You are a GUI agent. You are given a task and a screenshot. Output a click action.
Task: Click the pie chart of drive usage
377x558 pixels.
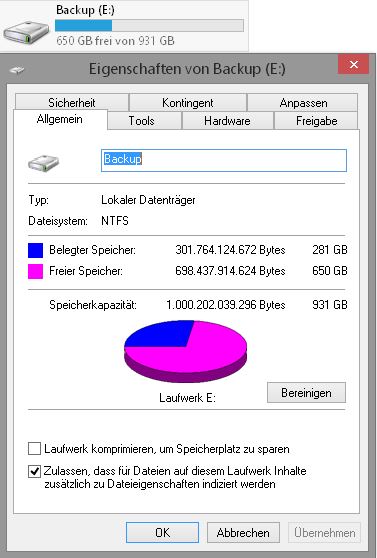pos(185,351)
